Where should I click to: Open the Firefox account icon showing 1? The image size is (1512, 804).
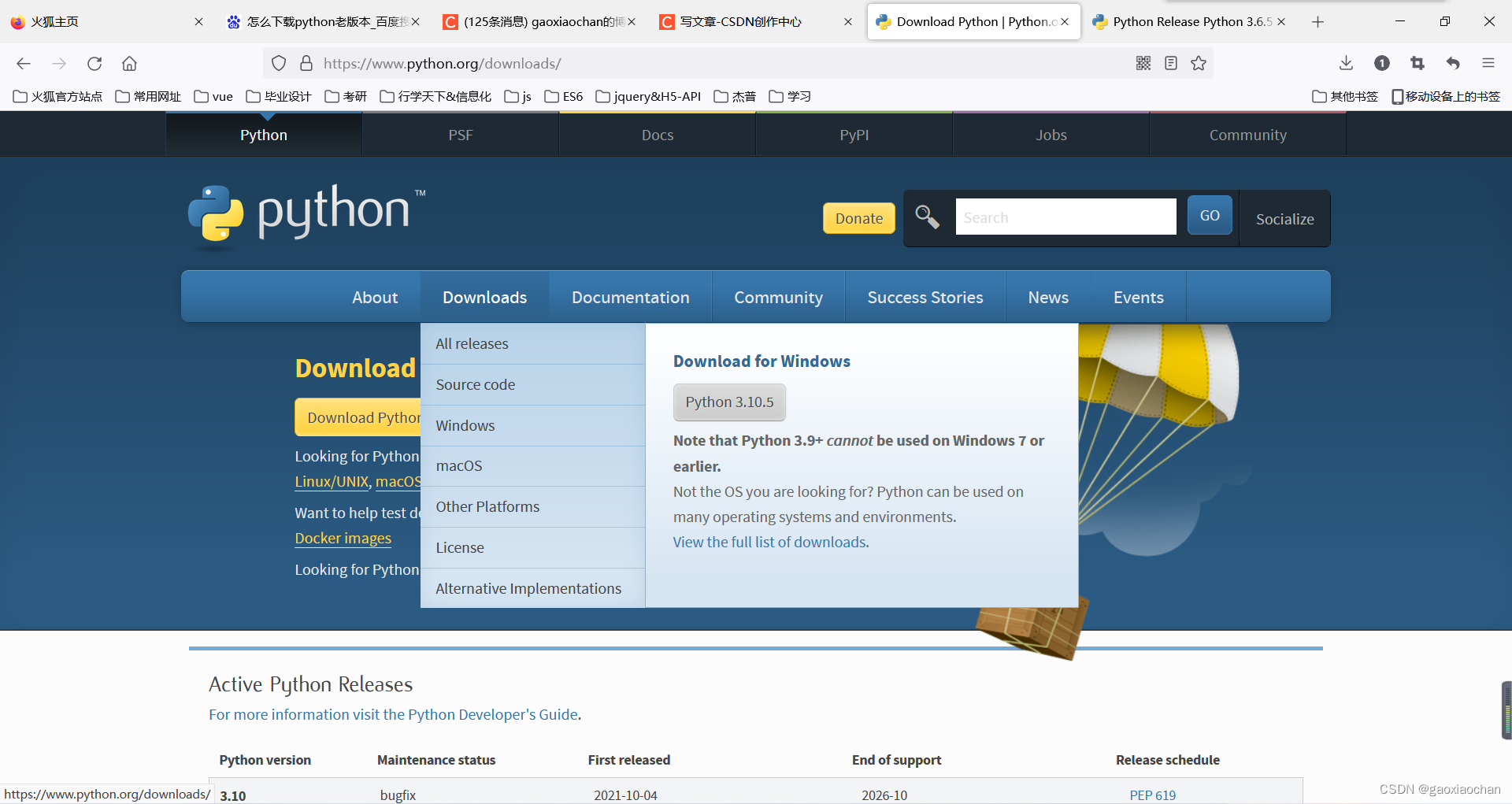coord(1382,63)
